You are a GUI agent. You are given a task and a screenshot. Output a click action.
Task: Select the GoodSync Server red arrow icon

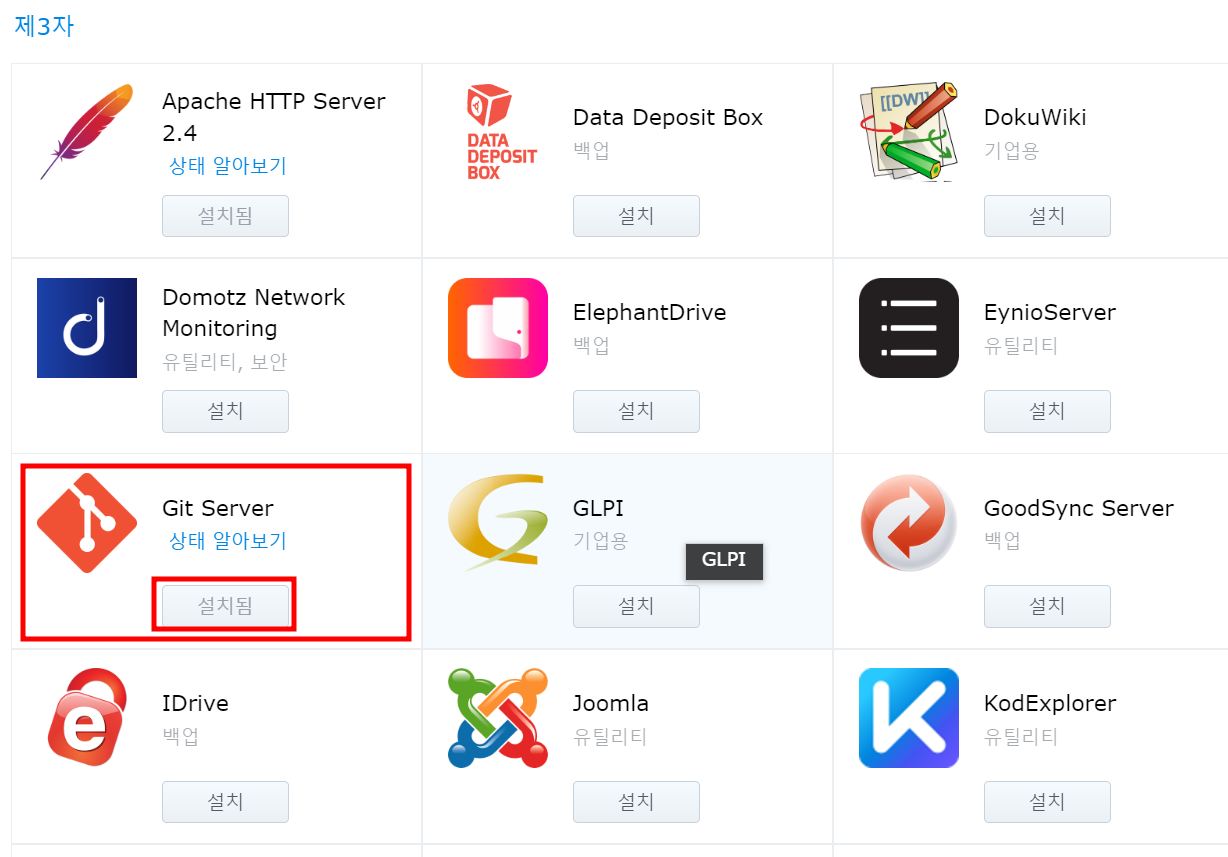pos(909,523)
